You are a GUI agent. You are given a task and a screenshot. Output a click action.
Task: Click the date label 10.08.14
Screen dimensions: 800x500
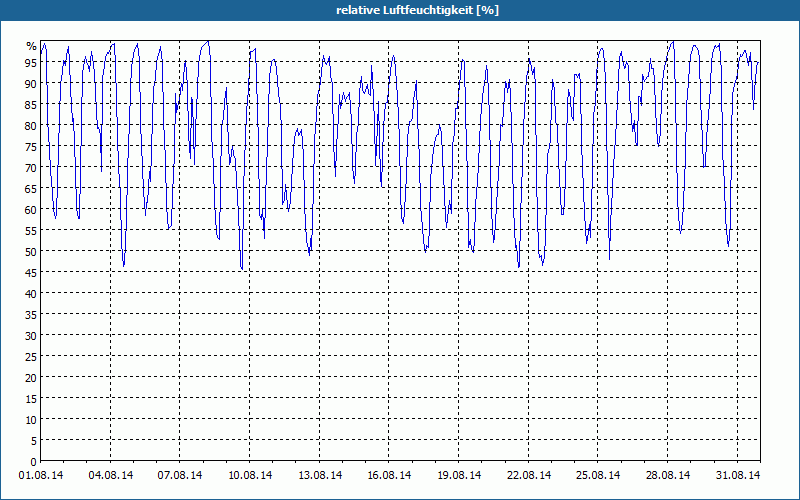(250, 475)
